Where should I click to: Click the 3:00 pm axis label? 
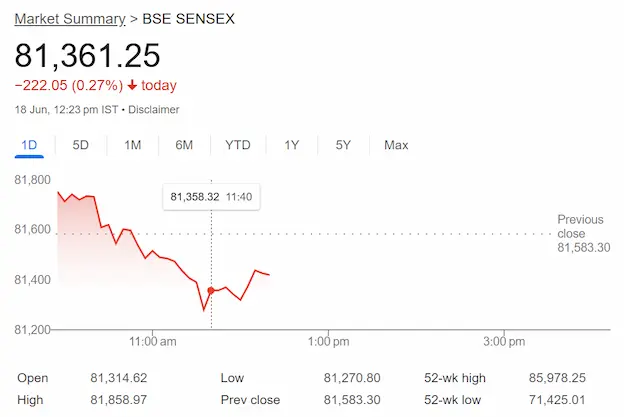click(504, 341)
